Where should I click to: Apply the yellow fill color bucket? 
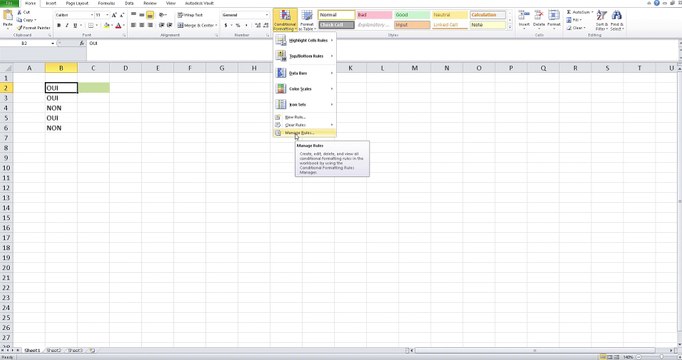point(107,26)
